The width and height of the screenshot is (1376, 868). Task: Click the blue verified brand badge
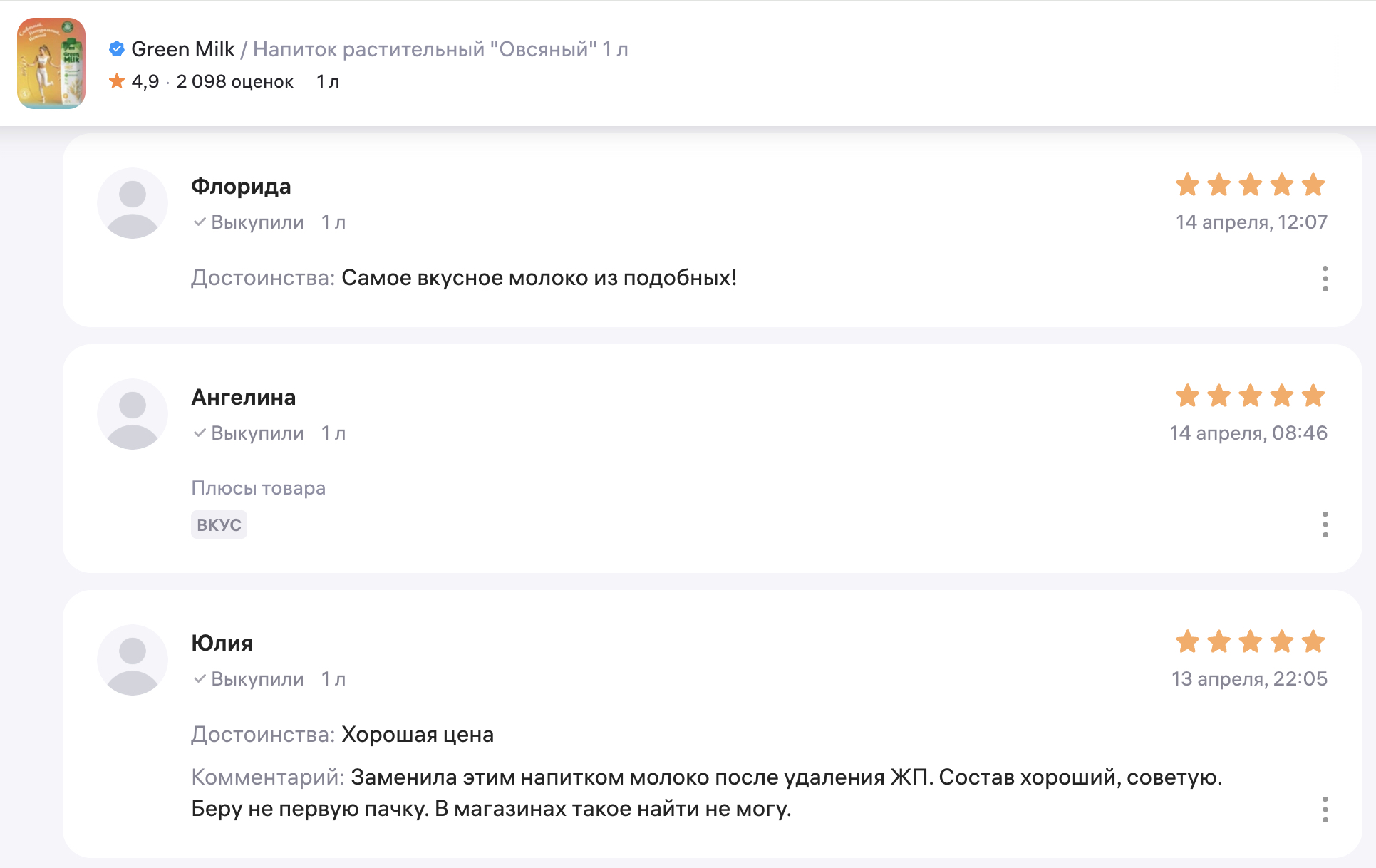coord(117,49)
